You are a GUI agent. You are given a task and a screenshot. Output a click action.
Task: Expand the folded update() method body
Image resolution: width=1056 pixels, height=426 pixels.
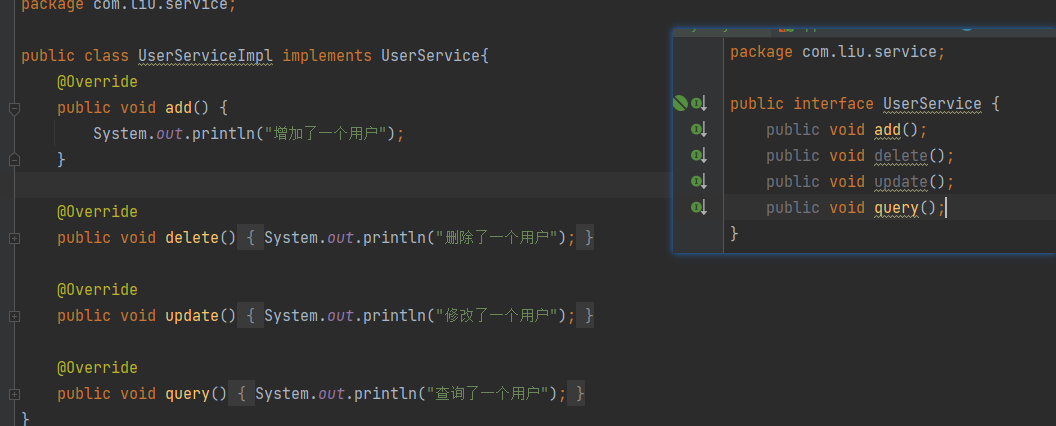(14, 316)
